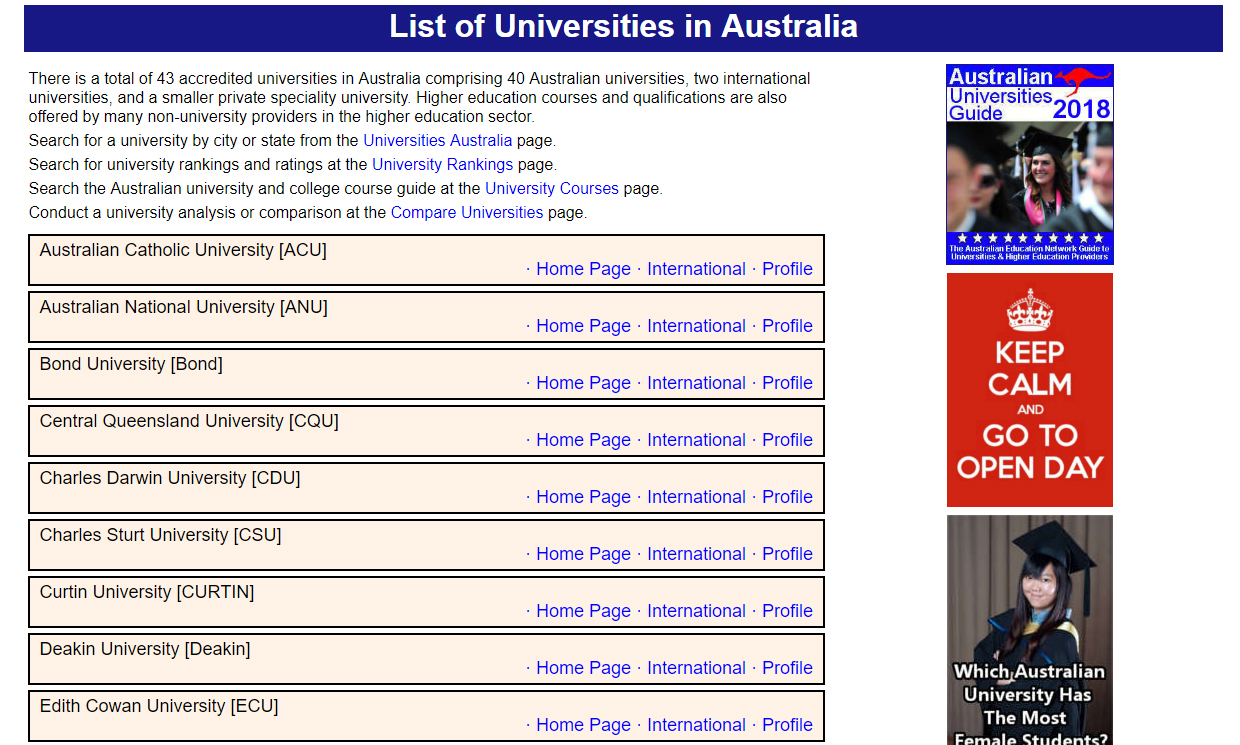The image size is (1240, 745).
Task: View Profile of Charles Sturt University
Action: (x=787, y=554)
